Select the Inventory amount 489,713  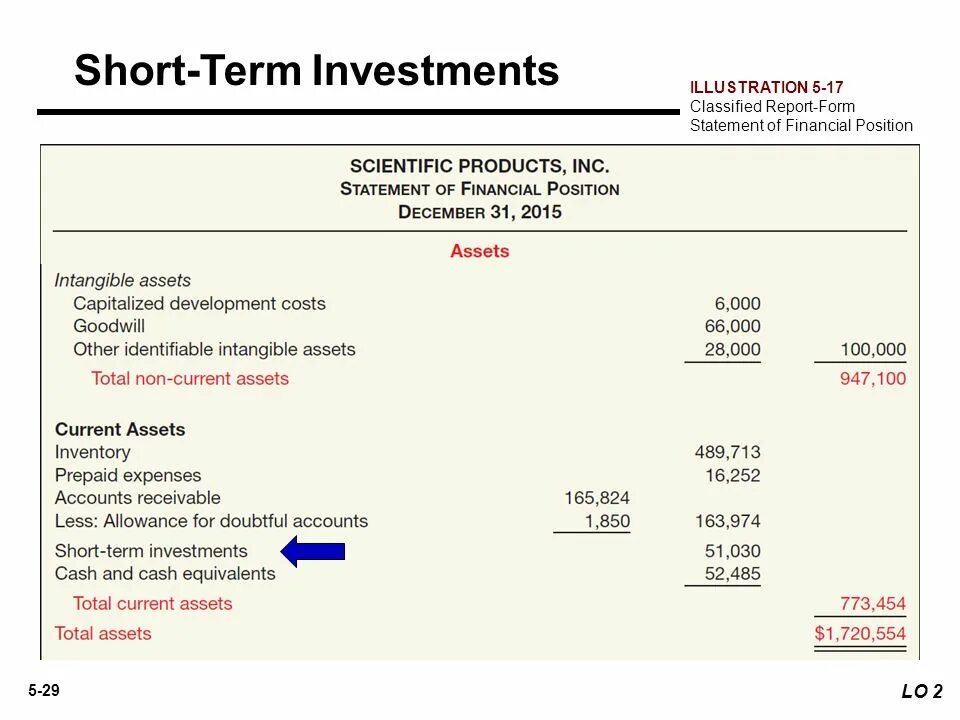[727, 452]
